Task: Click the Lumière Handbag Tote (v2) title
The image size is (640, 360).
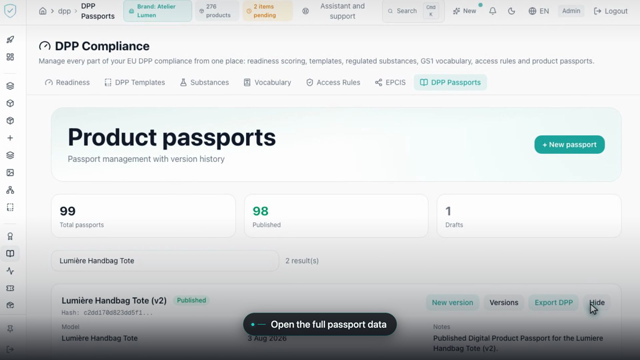Action: click(x=114, y=301)
